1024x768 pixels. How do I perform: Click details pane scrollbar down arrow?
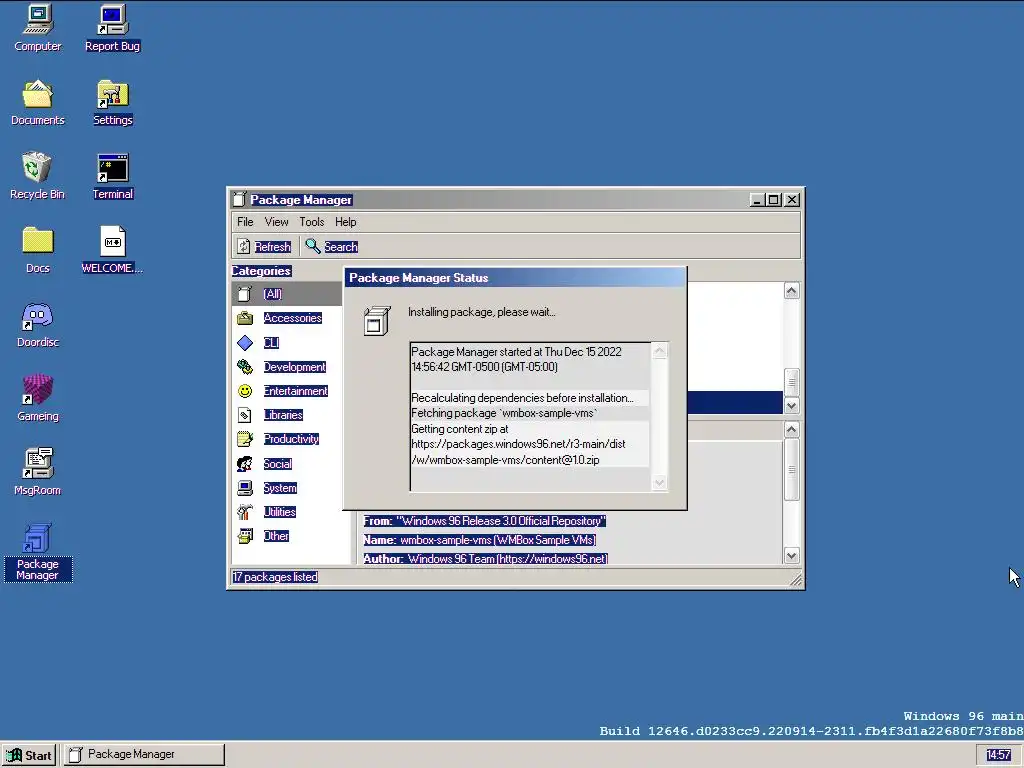tap(792, 556)
